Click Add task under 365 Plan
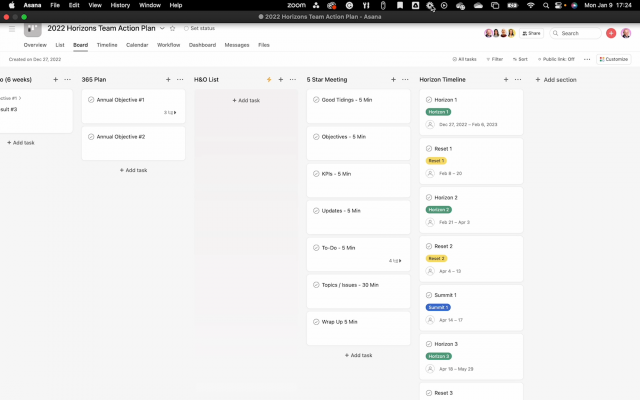640x400 pixels. pos(133,170)
